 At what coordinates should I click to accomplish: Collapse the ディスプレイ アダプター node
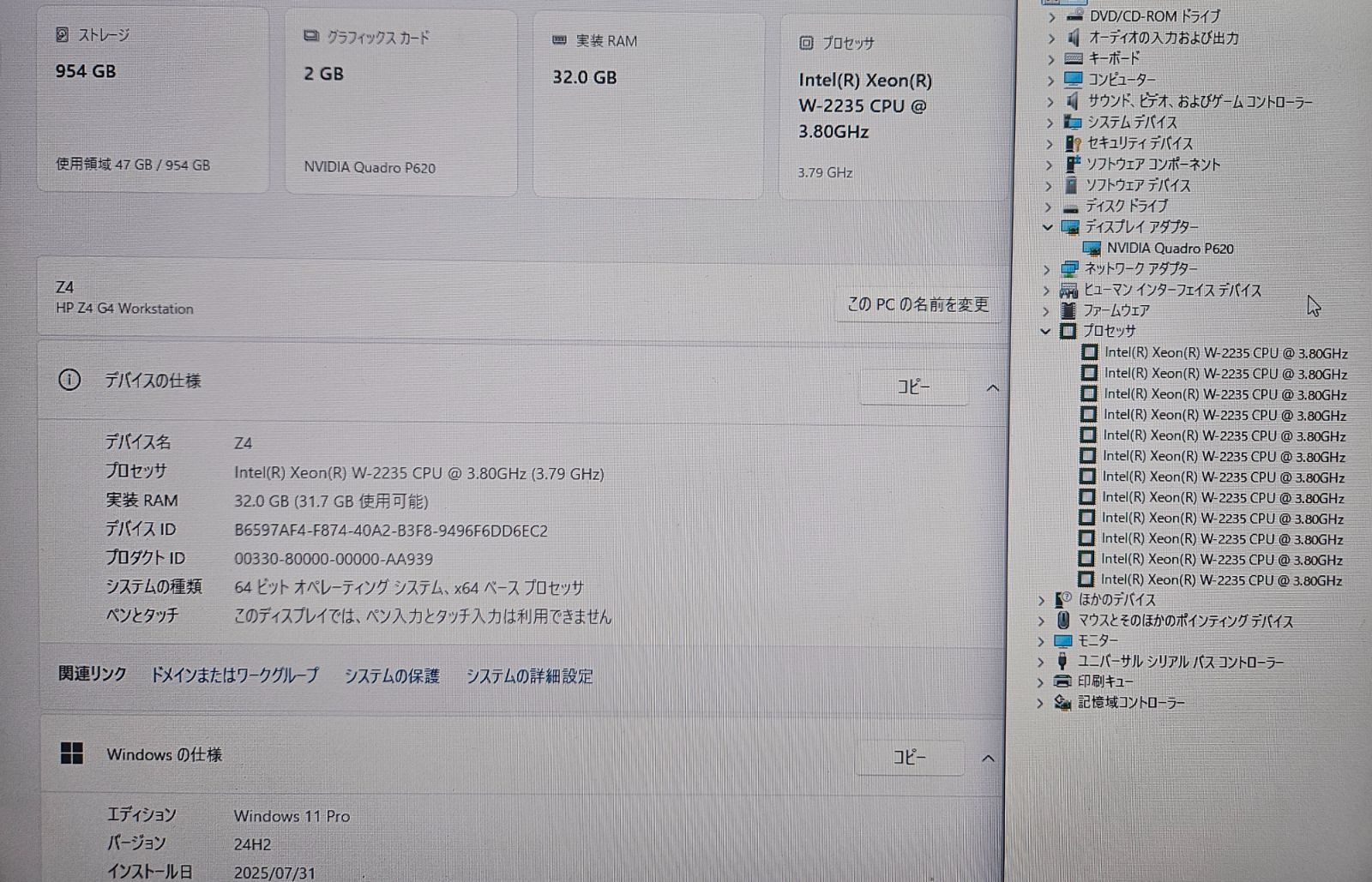pyautogui.click(x=1046, y=227)
